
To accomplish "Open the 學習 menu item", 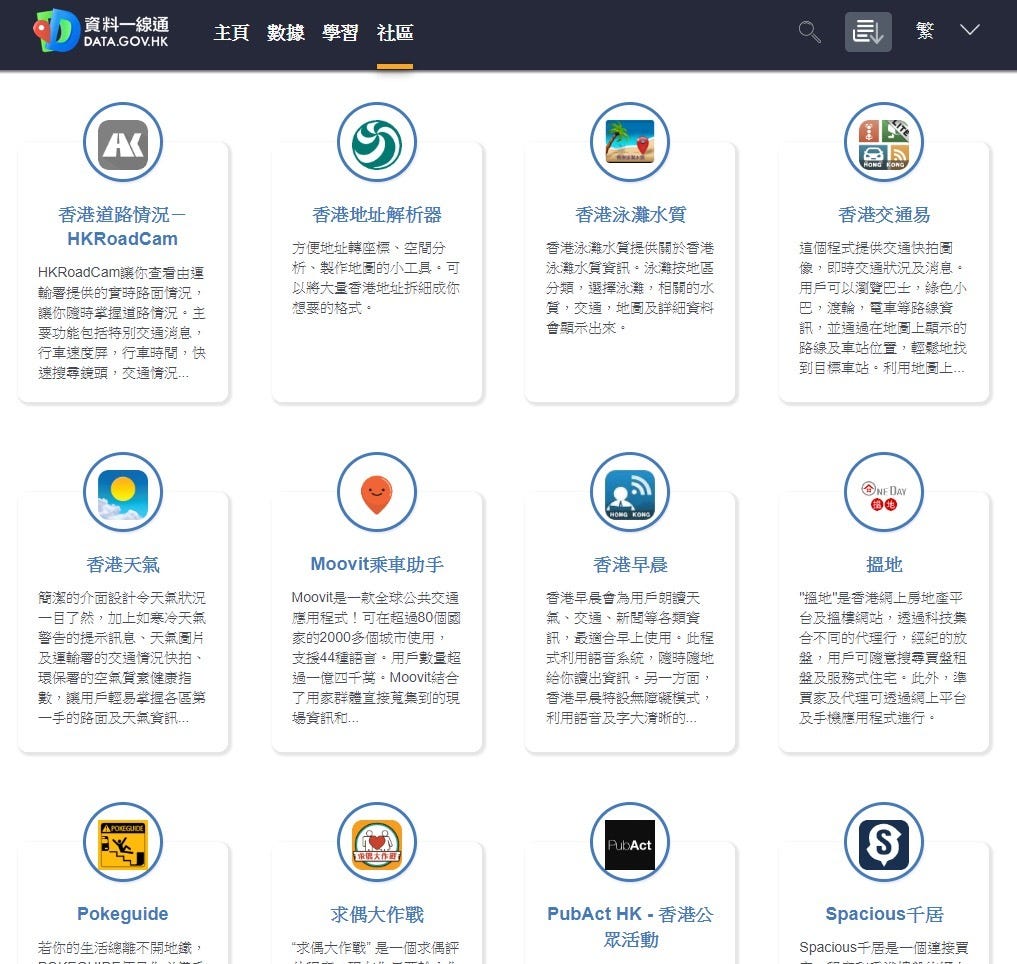I will coord(340,32).
